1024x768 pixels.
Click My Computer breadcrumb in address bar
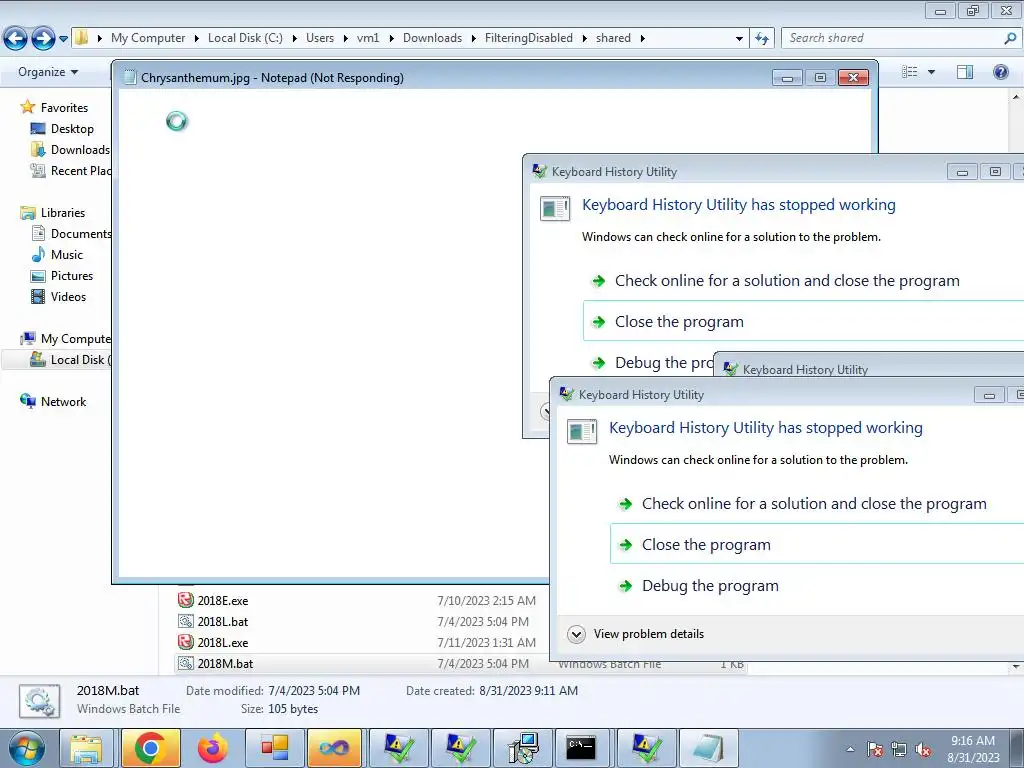click(x=148, y=38)
